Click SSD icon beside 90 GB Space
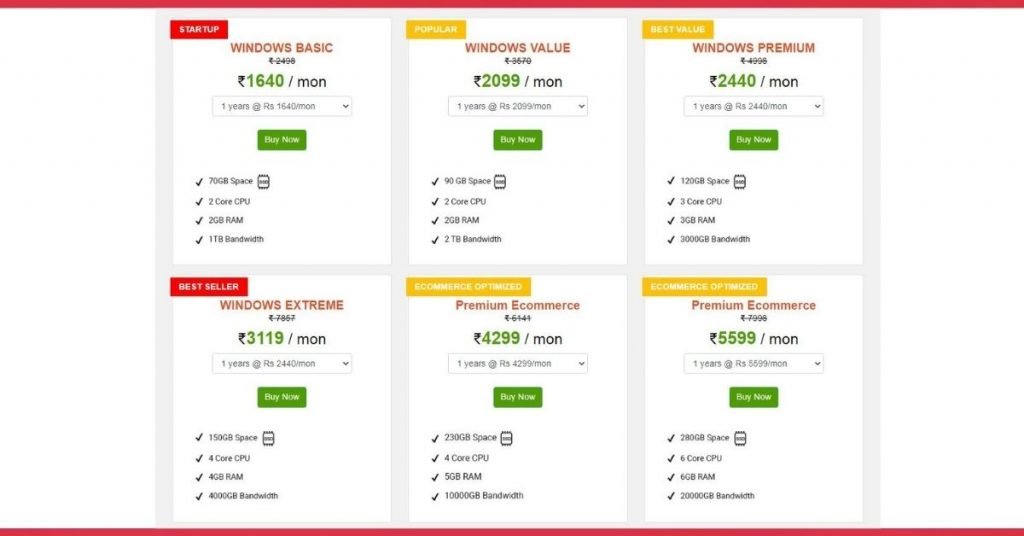Image resolution: width=1024 pixels, height=536 pixels. tap(500, 181)
